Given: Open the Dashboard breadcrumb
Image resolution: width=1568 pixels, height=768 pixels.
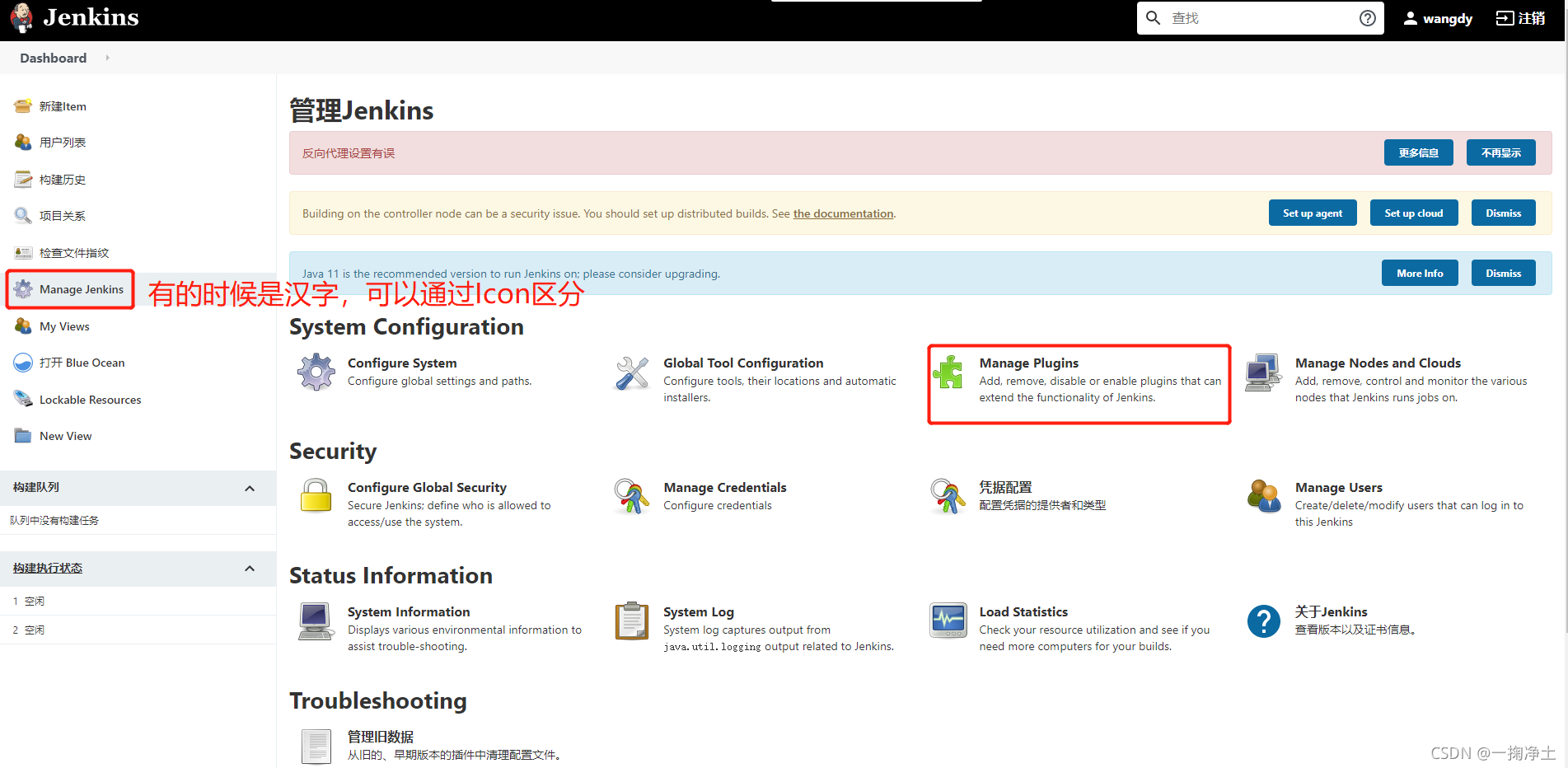Looking at the screenshot, I should [53, 58].
